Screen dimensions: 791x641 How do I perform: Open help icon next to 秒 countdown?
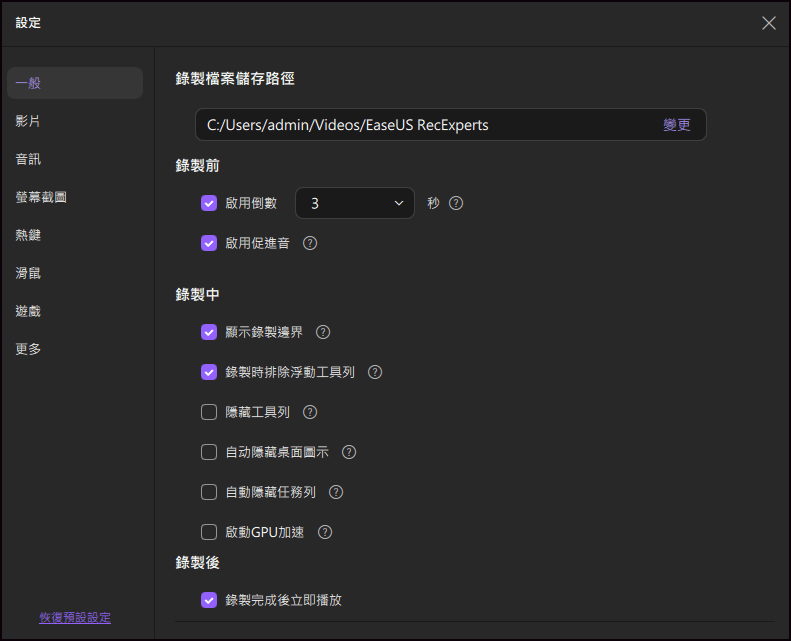pos(456,203)
